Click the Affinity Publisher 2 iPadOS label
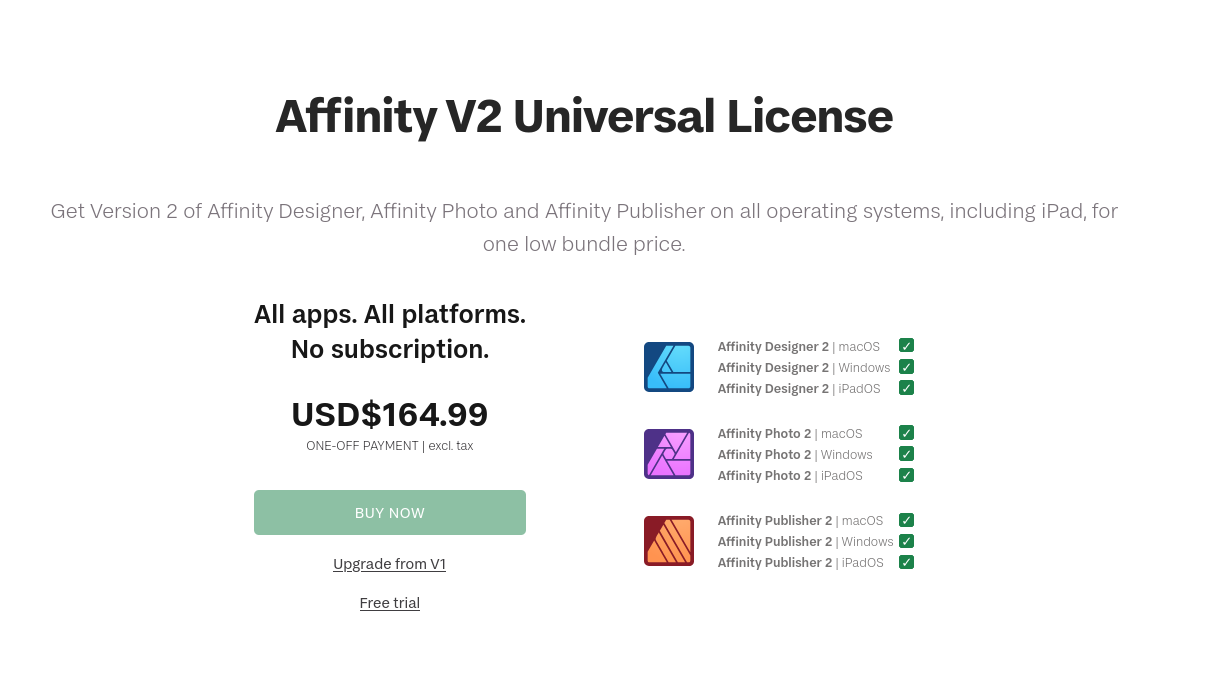The height and width of the screenshot is (685, 1209). 800,563
